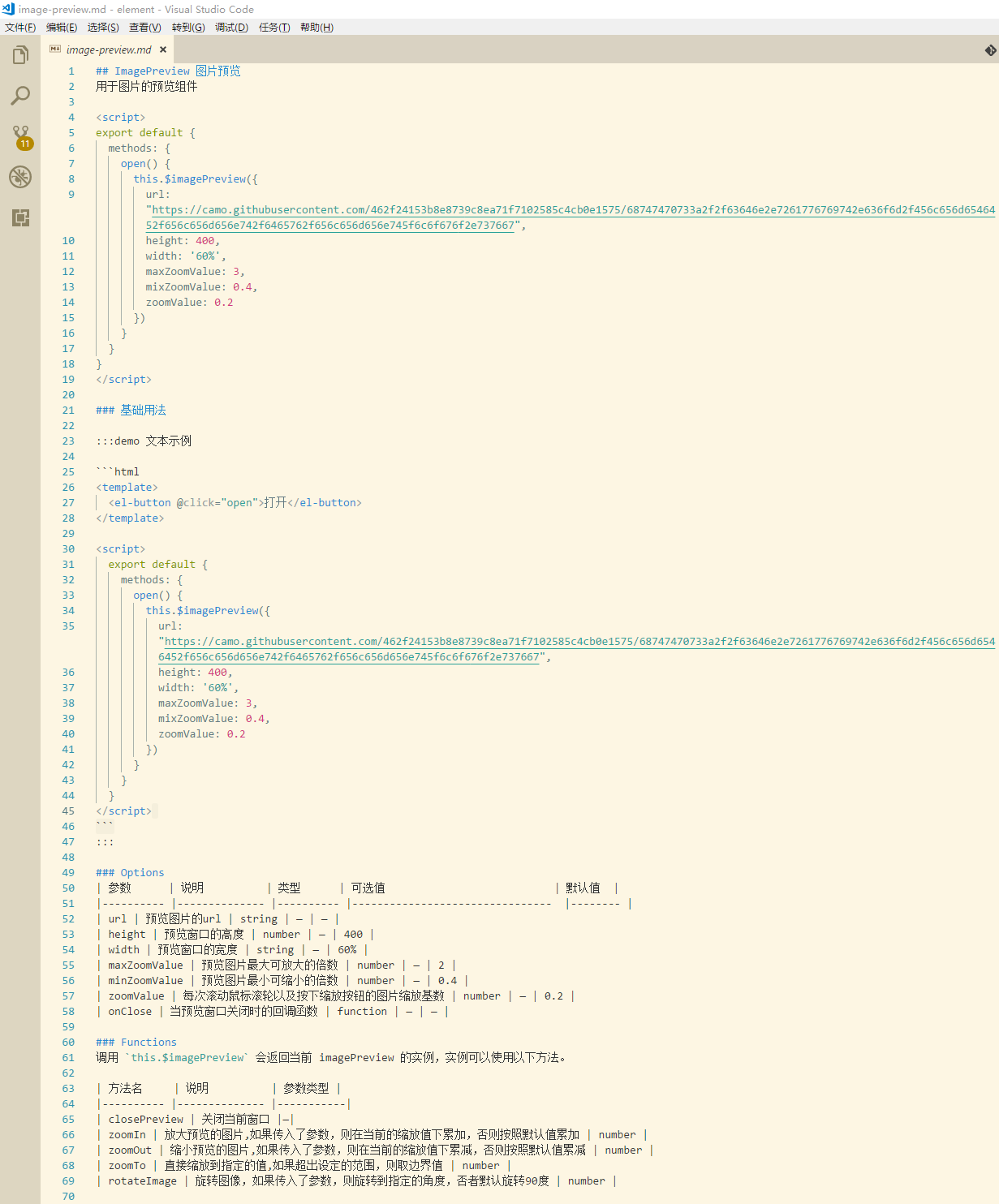Open the Extensions view in activity bar

click(x=20, y=217)
